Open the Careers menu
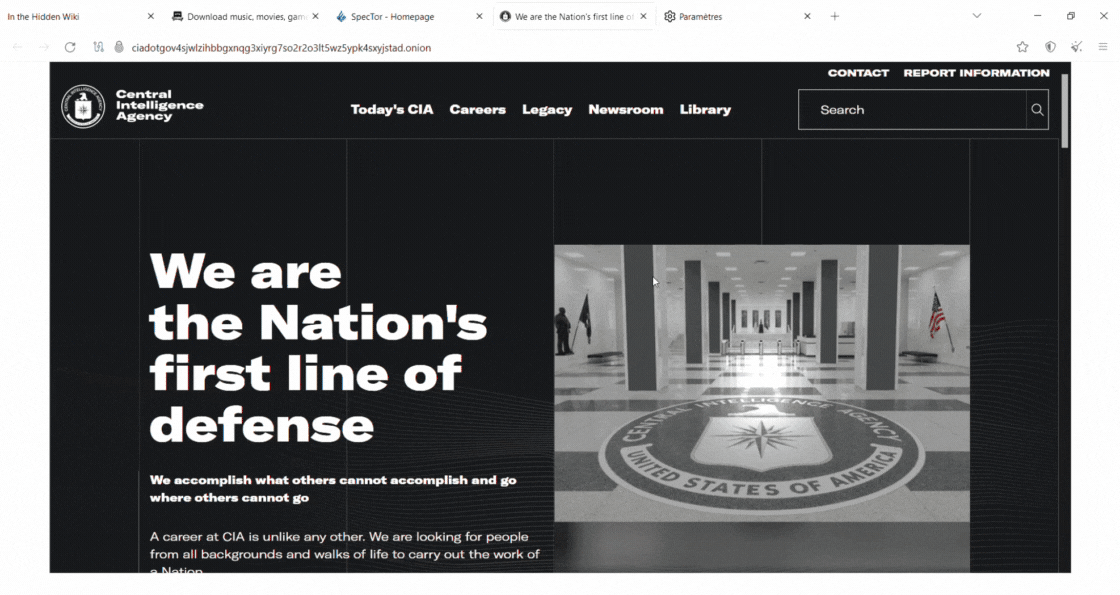1120x595 pixels. 477,109
